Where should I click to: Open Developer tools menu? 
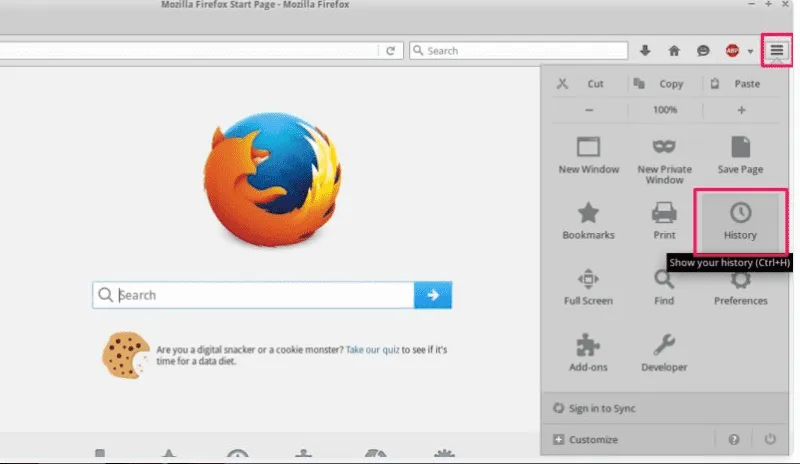coord(664,352)
